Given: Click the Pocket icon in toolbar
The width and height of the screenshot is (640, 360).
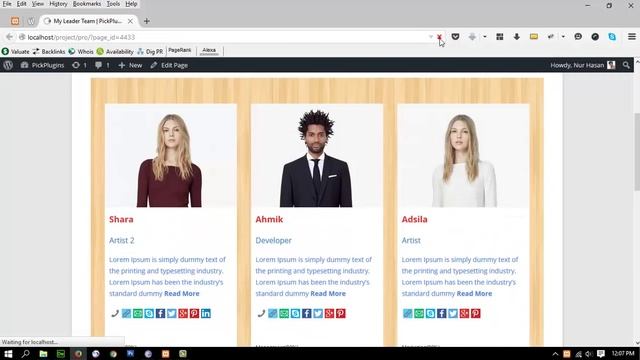Looking at the screenshot, I should pos(456,37).
